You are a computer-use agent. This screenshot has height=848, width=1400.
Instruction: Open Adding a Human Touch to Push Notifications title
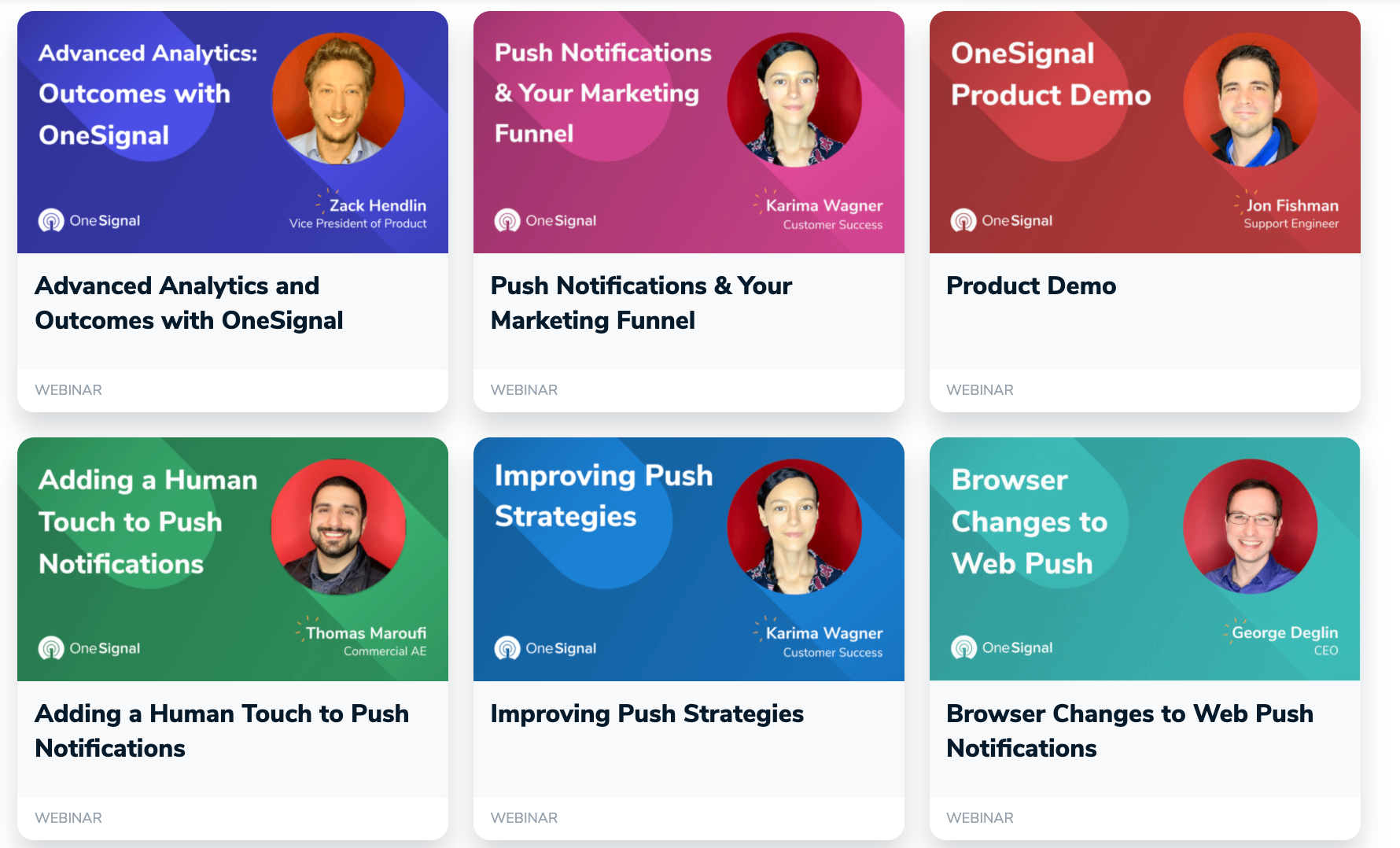pyautogui.click(x=222, y=731)
